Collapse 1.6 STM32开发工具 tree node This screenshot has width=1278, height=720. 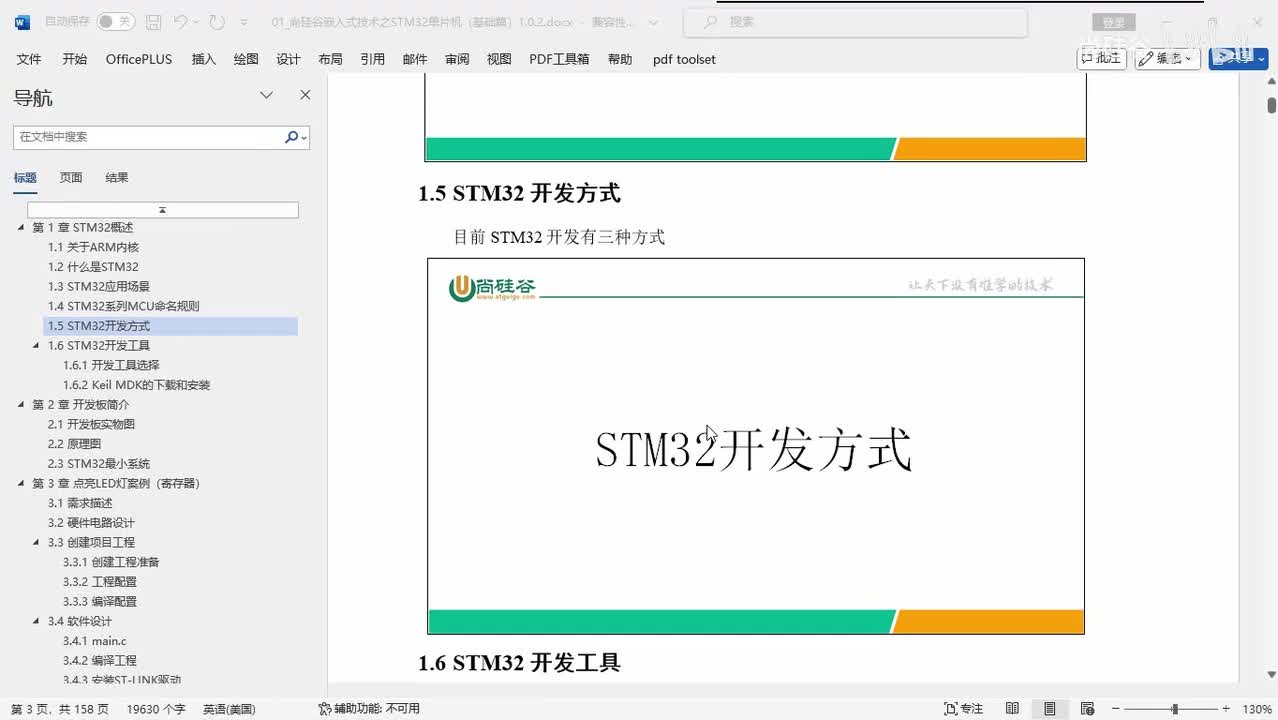coord(37,346)
